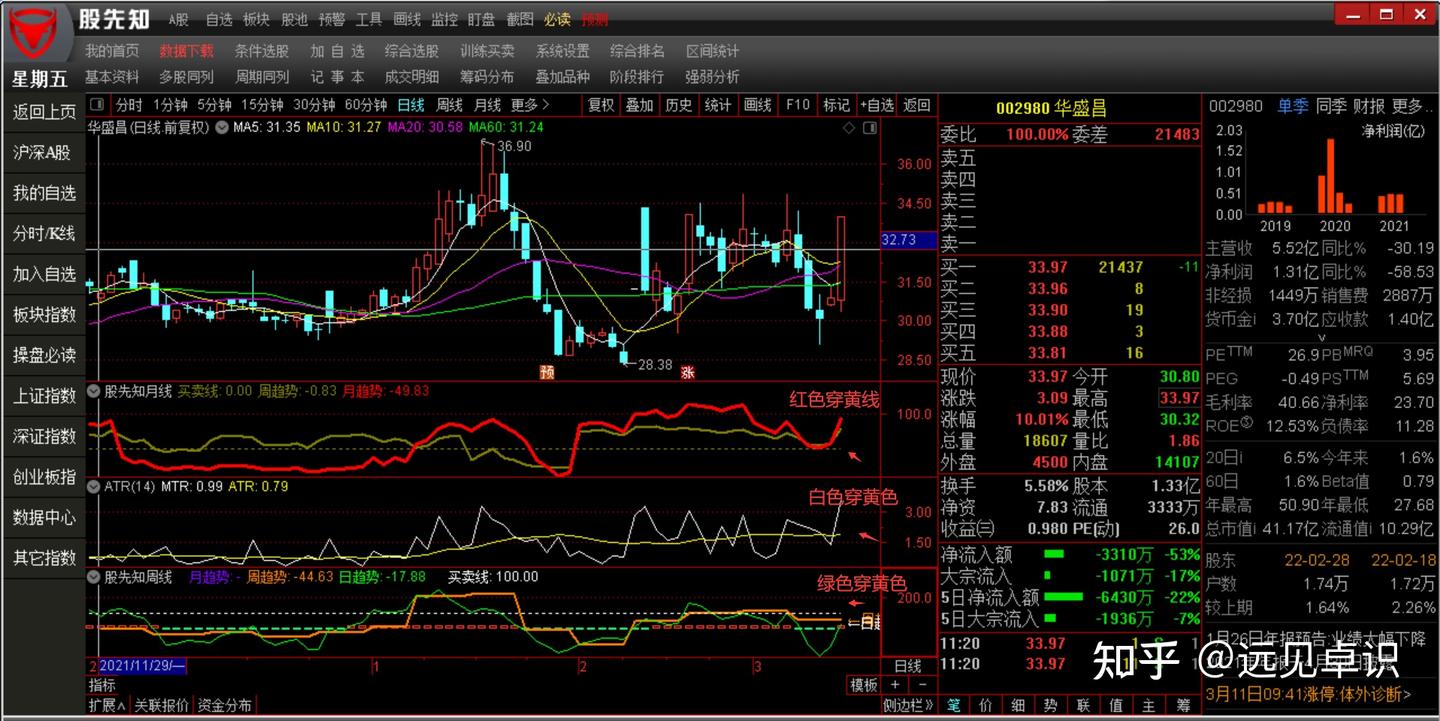Open 板块指数 from the sidebar
The height and width of the screenshot is (721, 1440).
click(44, 314)
